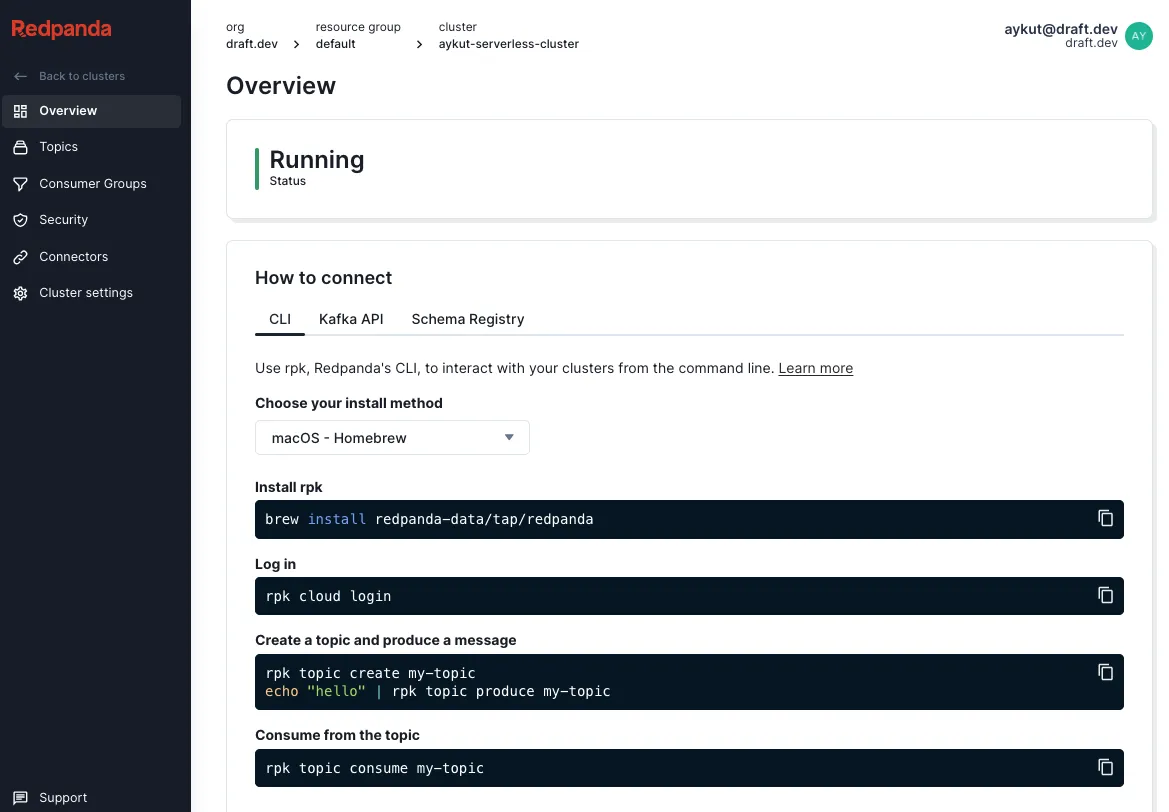Click the Running status text
The height and width of the screenshot is (812, 1169).
pyautogui.click(x=317, y=160)
